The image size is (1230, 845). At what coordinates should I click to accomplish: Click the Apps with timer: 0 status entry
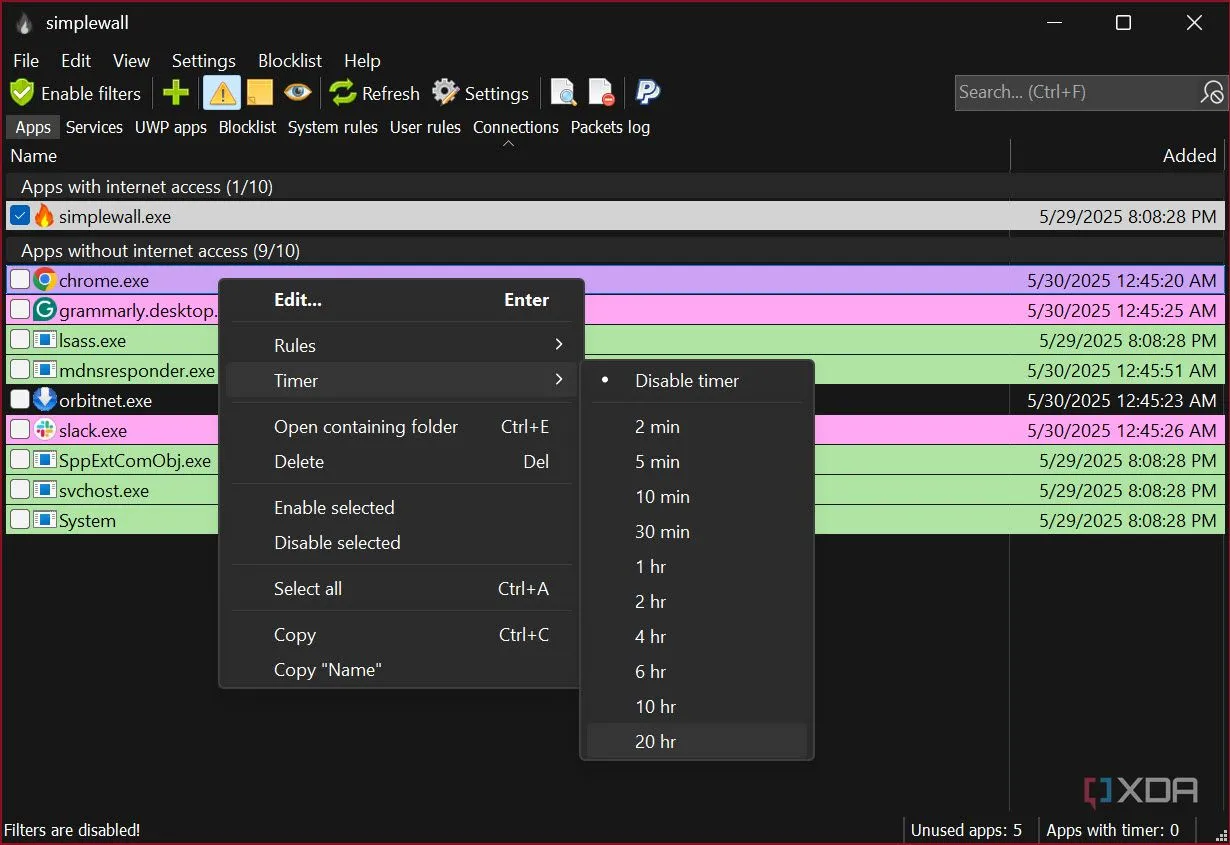[x=1113, y=830]
